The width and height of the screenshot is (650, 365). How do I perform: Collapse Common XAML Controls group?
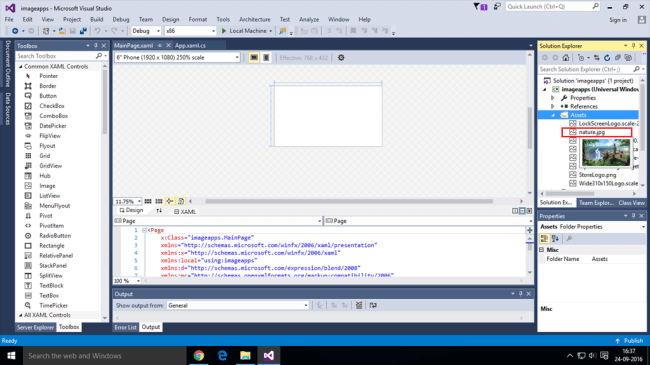click(x=20, y=66)
